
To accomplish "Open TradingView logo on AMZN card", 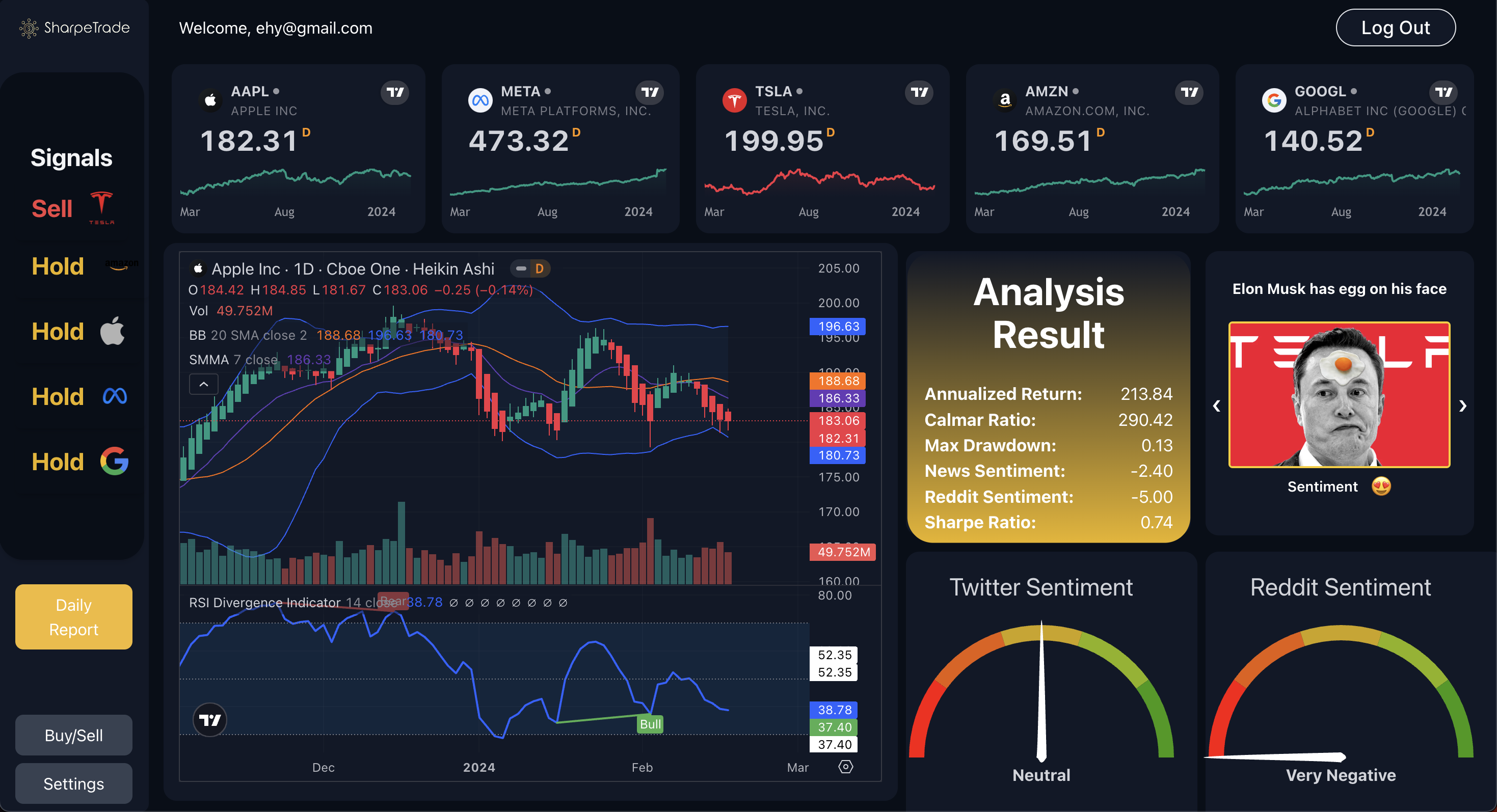I will coord(1189,92).
